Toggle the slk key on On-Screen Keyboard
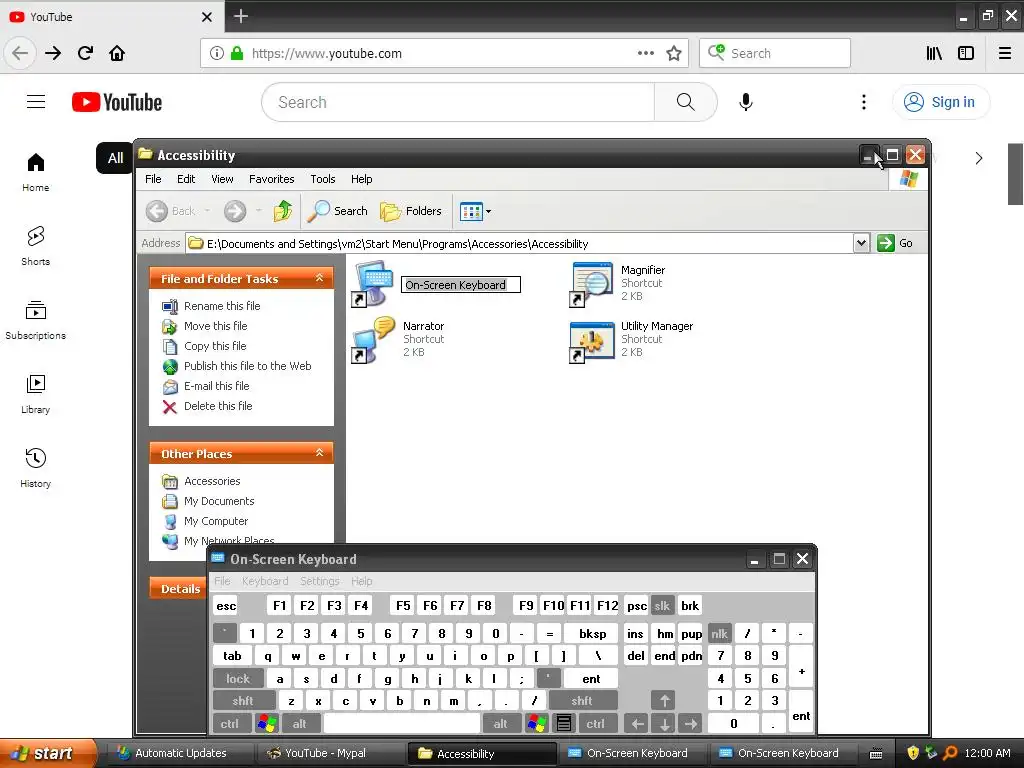This screenshot has height=768, width=1024. click(662, 606)
